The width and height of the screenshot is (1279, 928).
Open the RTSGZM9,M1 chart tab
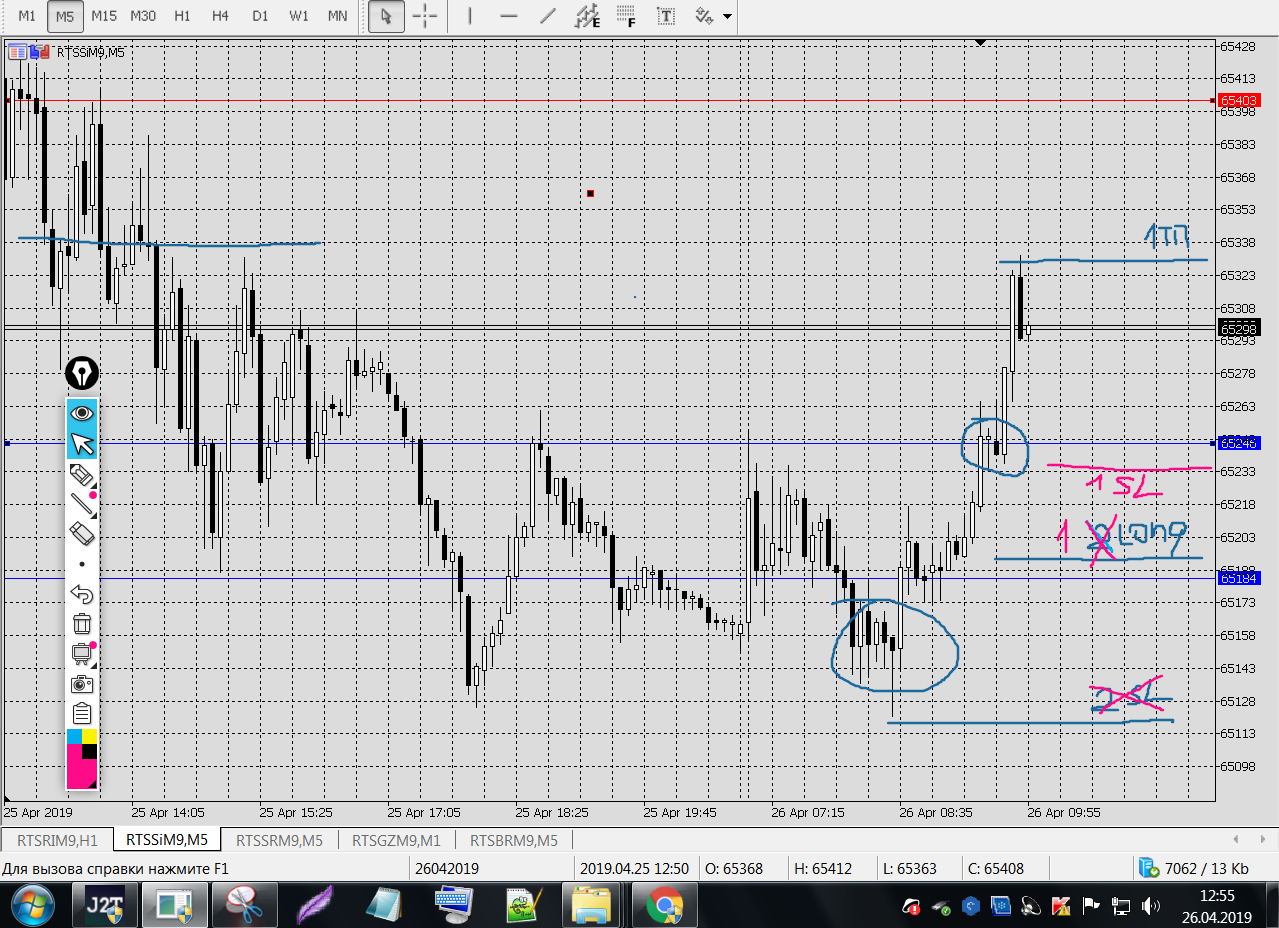click(x=396, y=840)
